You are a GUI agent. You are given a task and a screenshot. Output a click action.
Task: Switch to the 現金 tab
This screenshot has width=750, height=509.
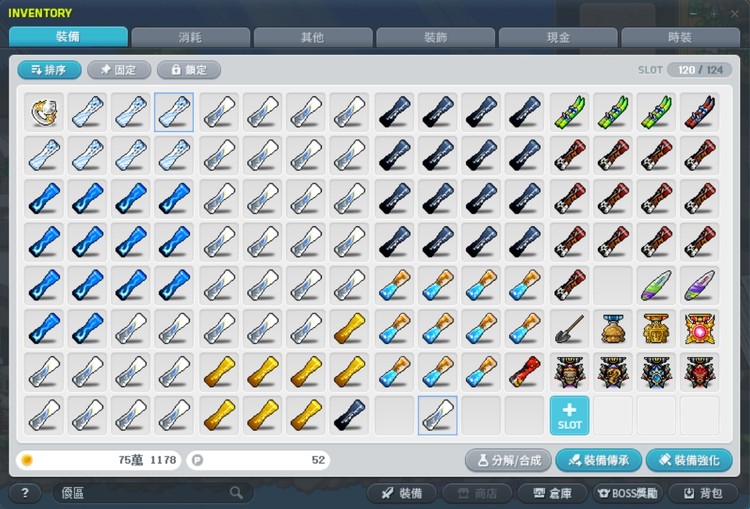pyautogui.click(x=558, y=37)
